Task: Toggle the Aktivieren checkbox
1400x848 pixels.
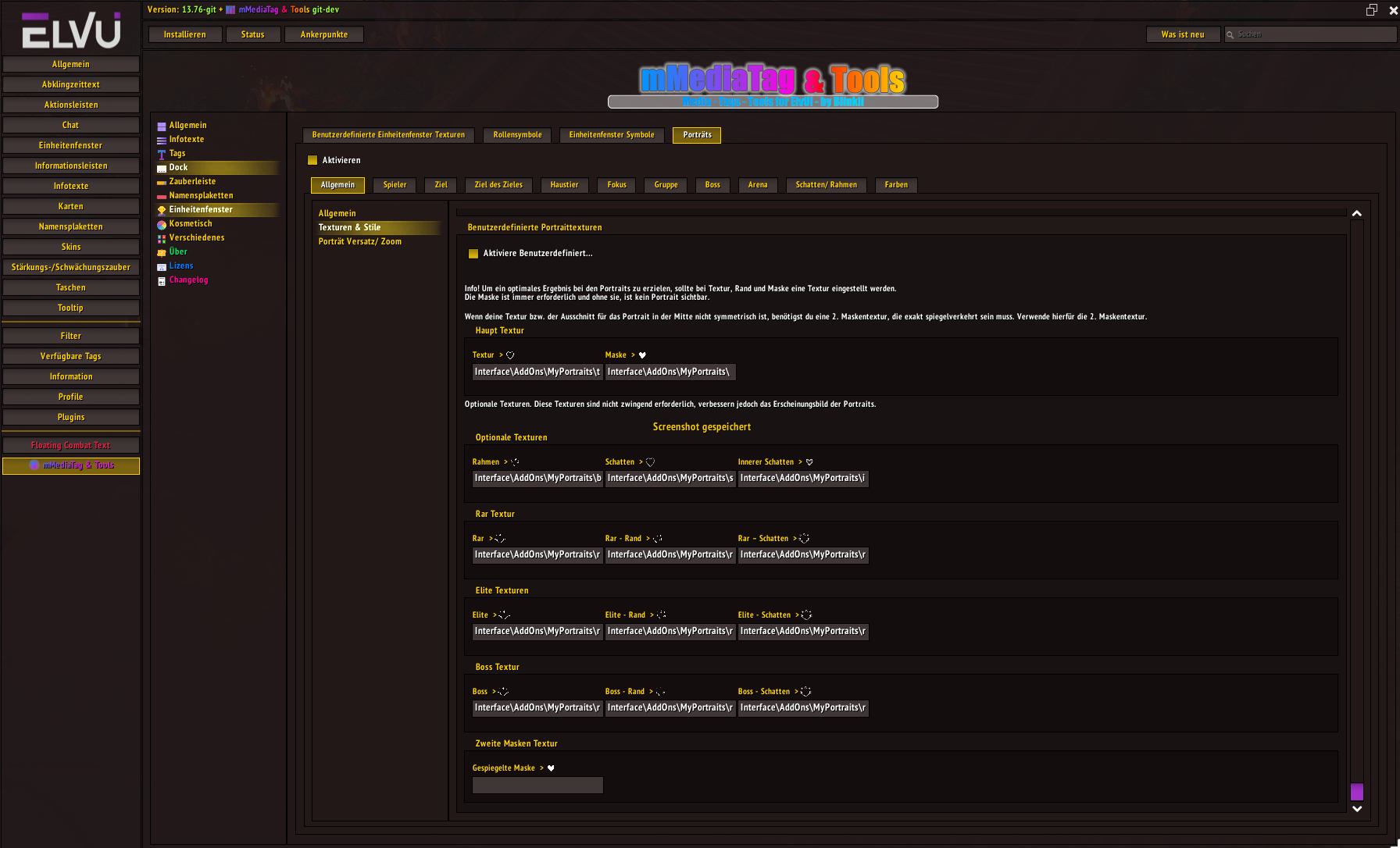Action: coord(312,160)
